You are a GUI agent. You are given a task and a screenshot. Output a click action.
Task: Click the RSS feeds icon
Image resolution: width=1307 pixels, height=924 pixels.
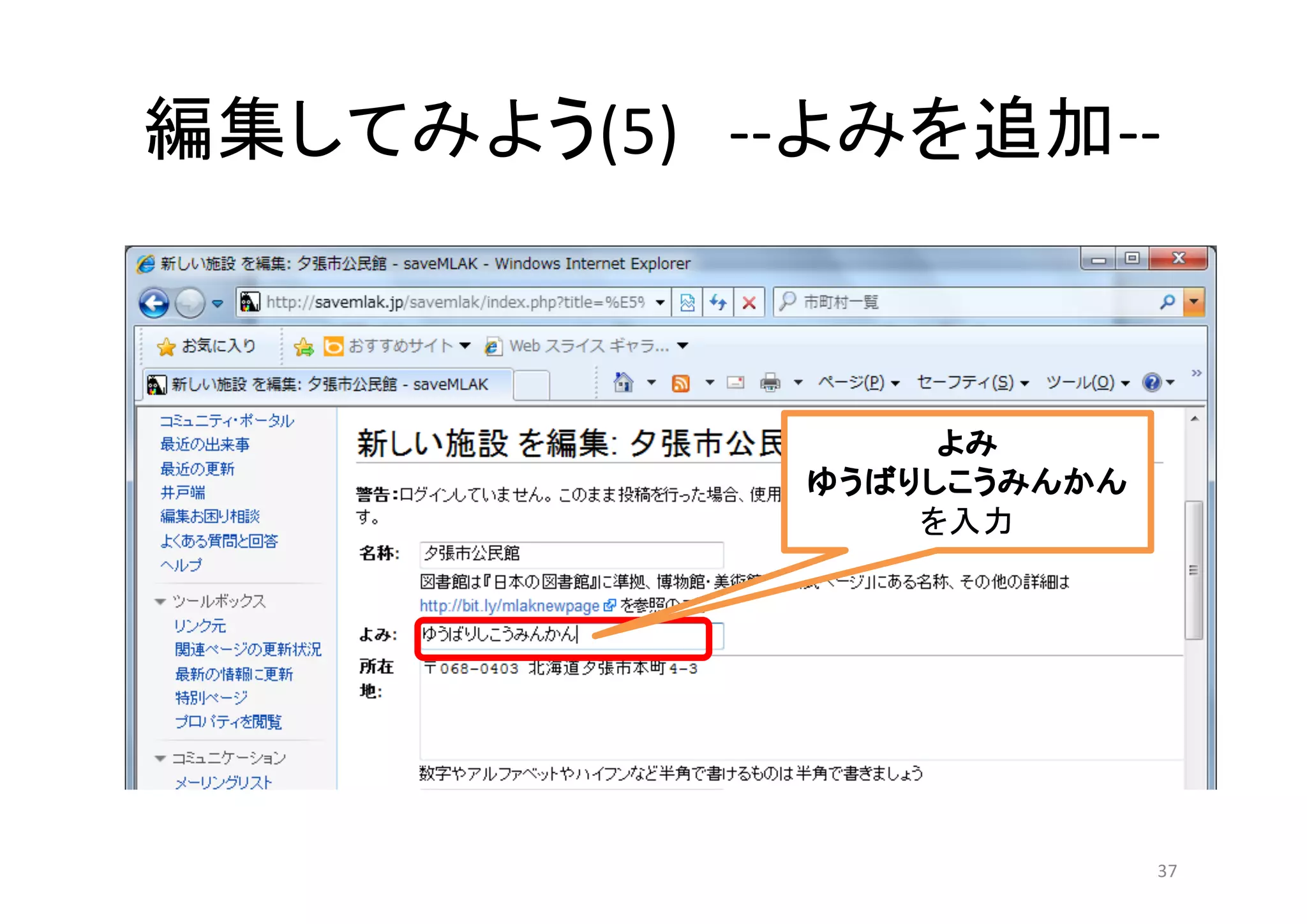pyautogui.click(x=681, y=383)
